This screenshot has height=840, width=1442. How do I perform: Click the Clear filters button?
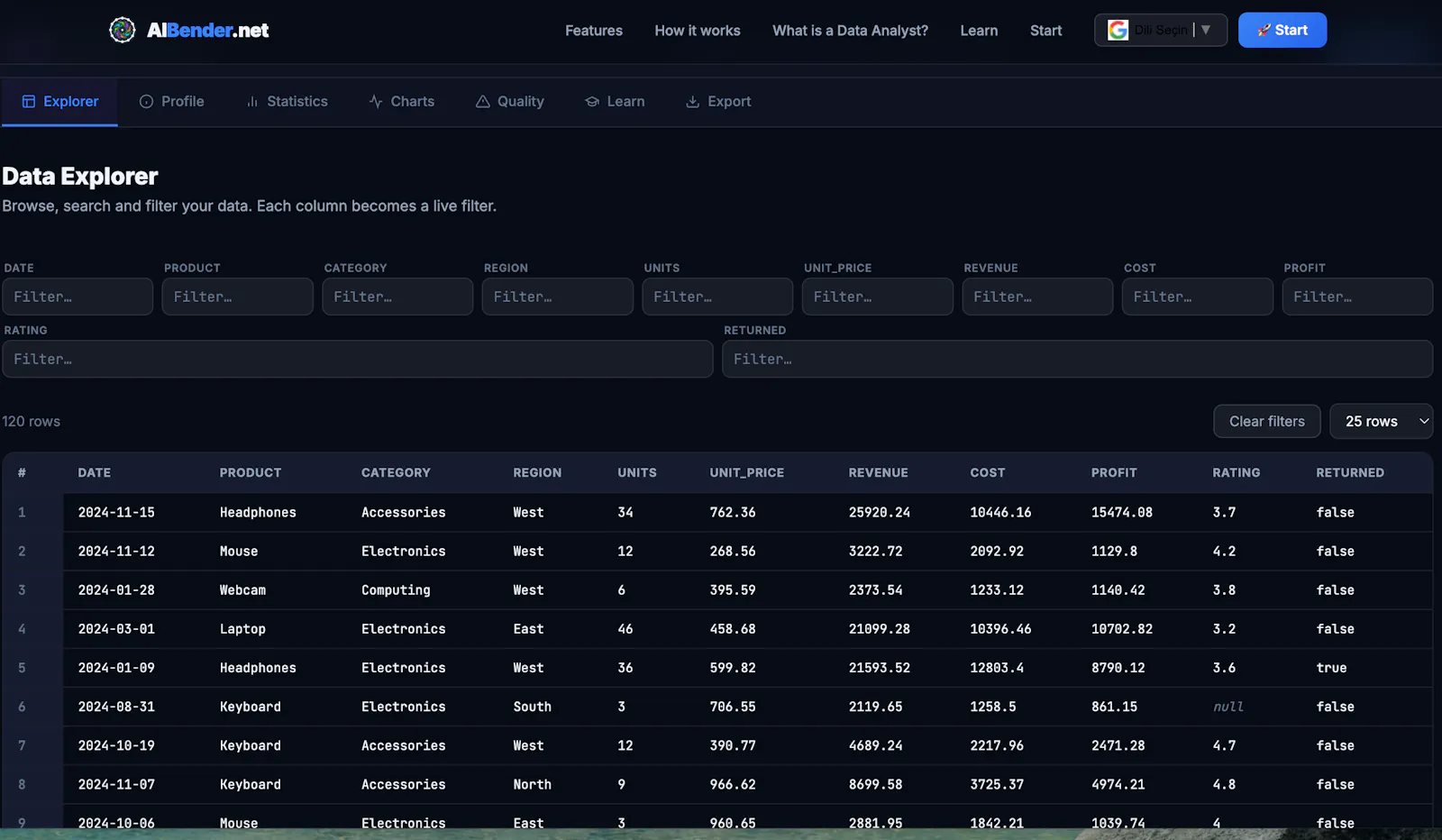1266,421
